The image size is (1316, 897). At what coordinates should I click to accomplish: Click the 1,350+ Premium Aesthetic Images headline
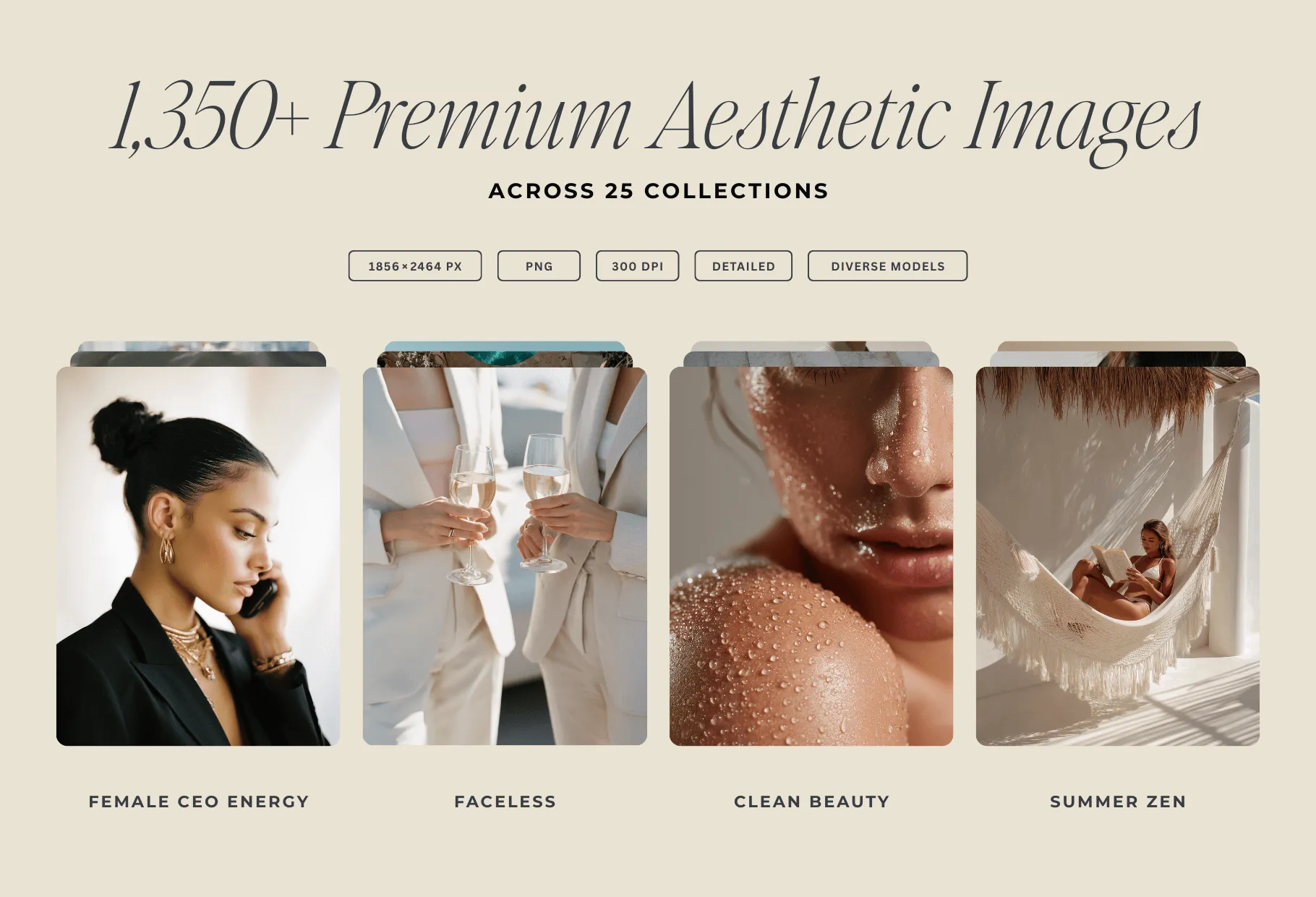[x=657, y=119]
